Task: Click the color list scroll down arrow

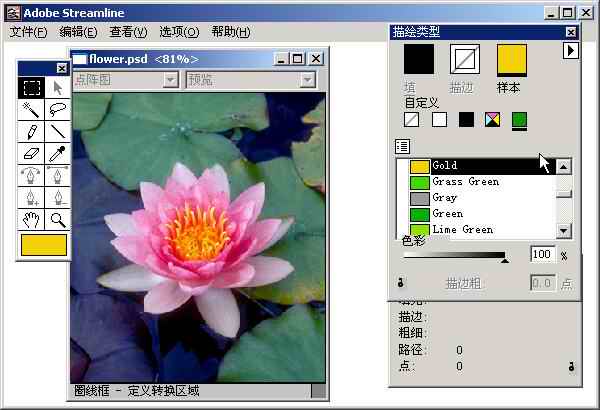Action: tap(564, 231)
